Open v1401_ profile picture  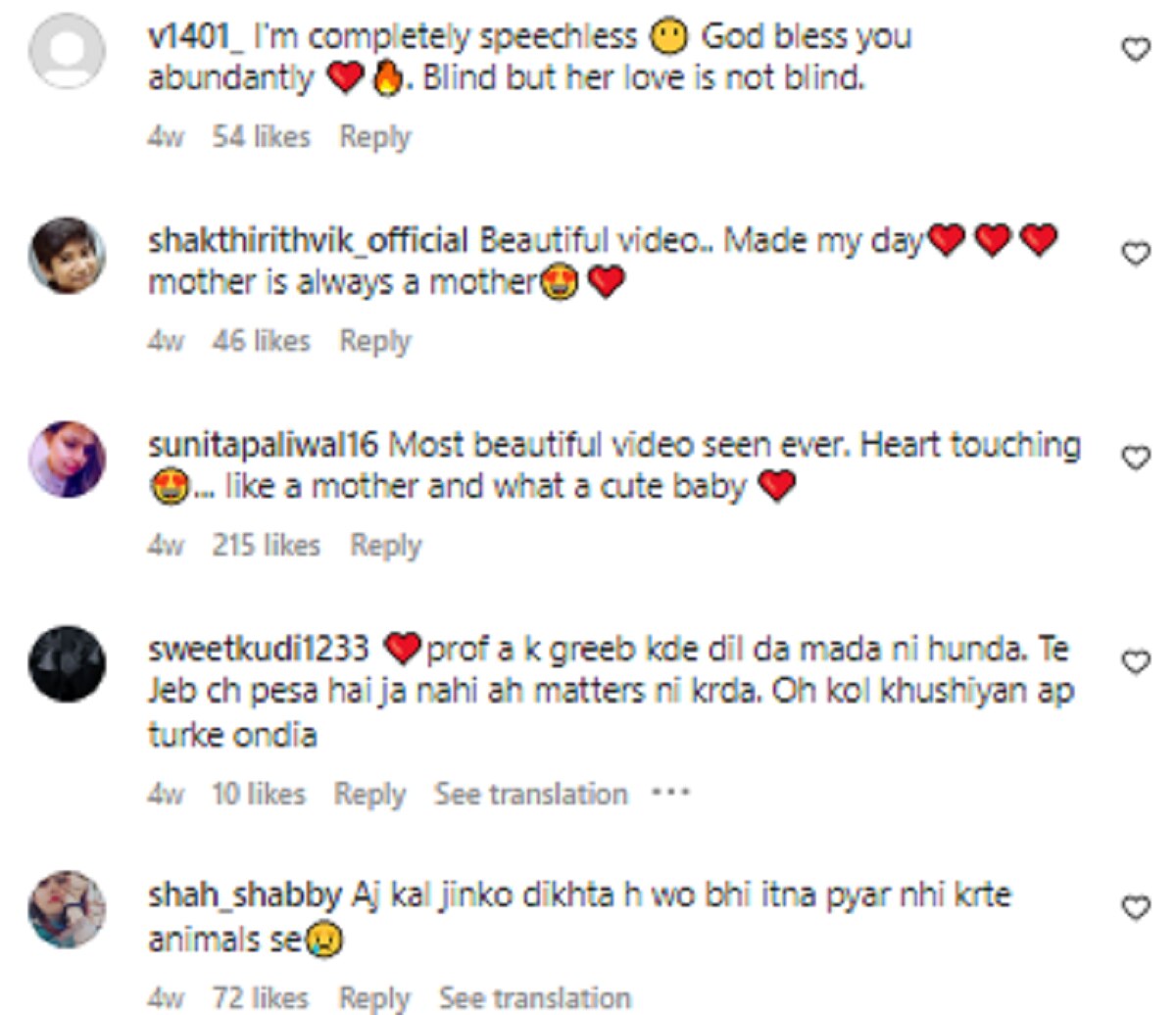coord(67,51)
